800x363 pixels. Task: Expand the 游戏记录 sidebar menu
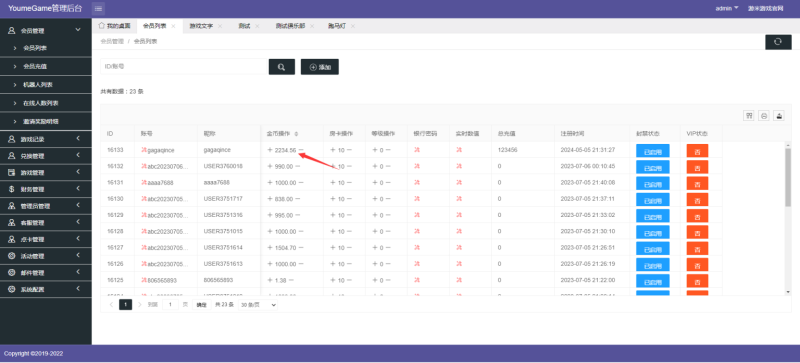coord(46,139)
